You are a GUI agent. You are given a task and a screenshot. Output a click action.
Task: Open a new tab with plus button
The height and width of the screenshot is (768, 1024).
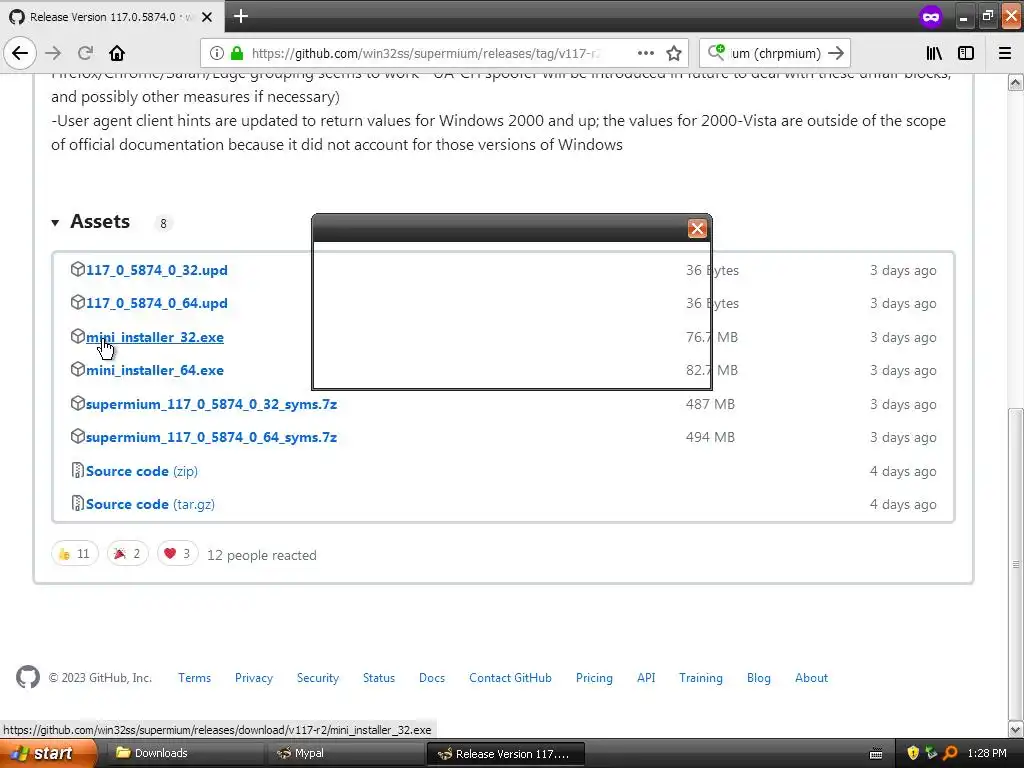tap(240, 16)
